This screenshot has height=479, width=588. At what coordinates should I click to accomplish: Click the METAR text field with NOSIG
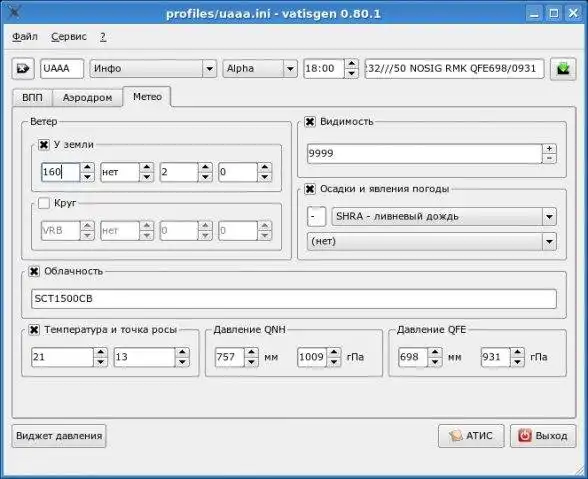(x=454, y=69)
